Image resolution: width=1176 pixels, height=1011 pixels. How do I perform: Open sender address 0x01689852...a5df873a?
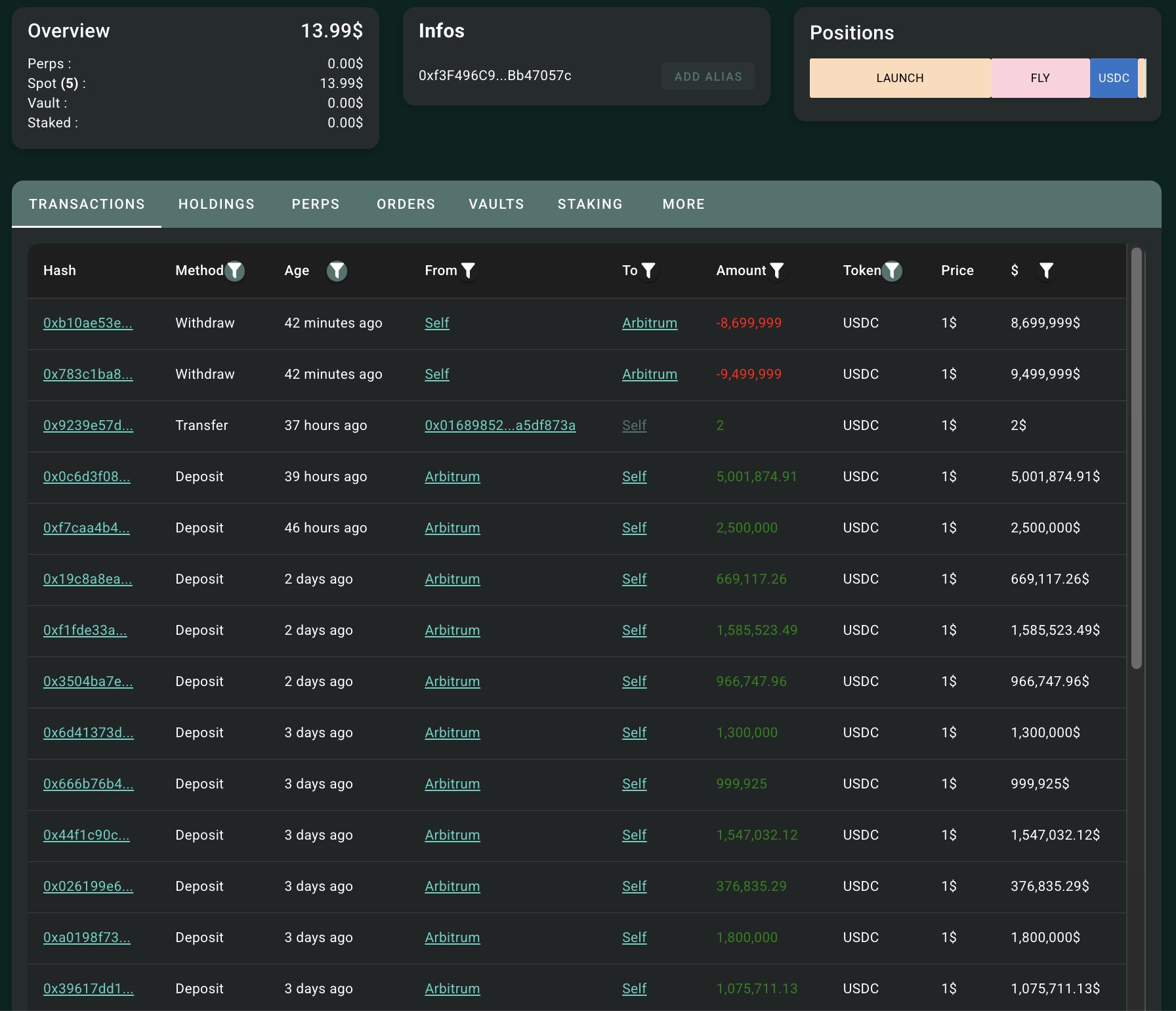500,425
